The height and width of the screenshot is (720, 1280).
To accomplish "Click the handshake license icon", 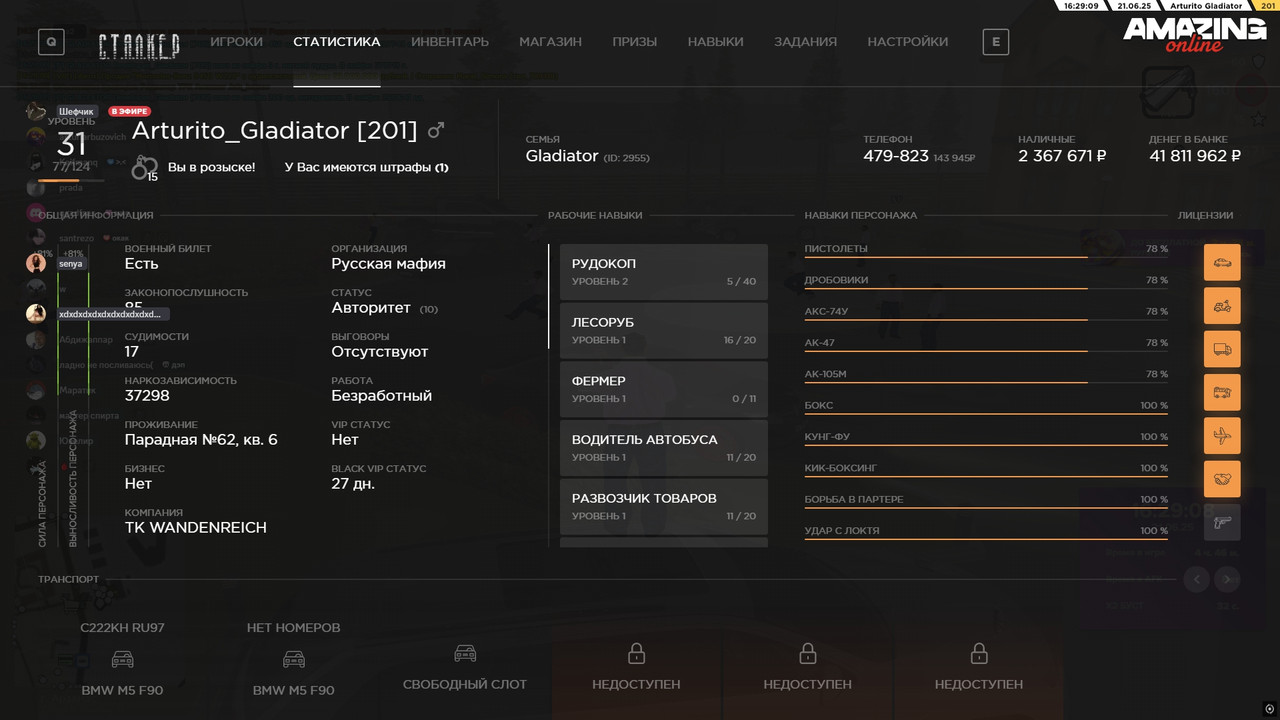I will (1222, 479).
